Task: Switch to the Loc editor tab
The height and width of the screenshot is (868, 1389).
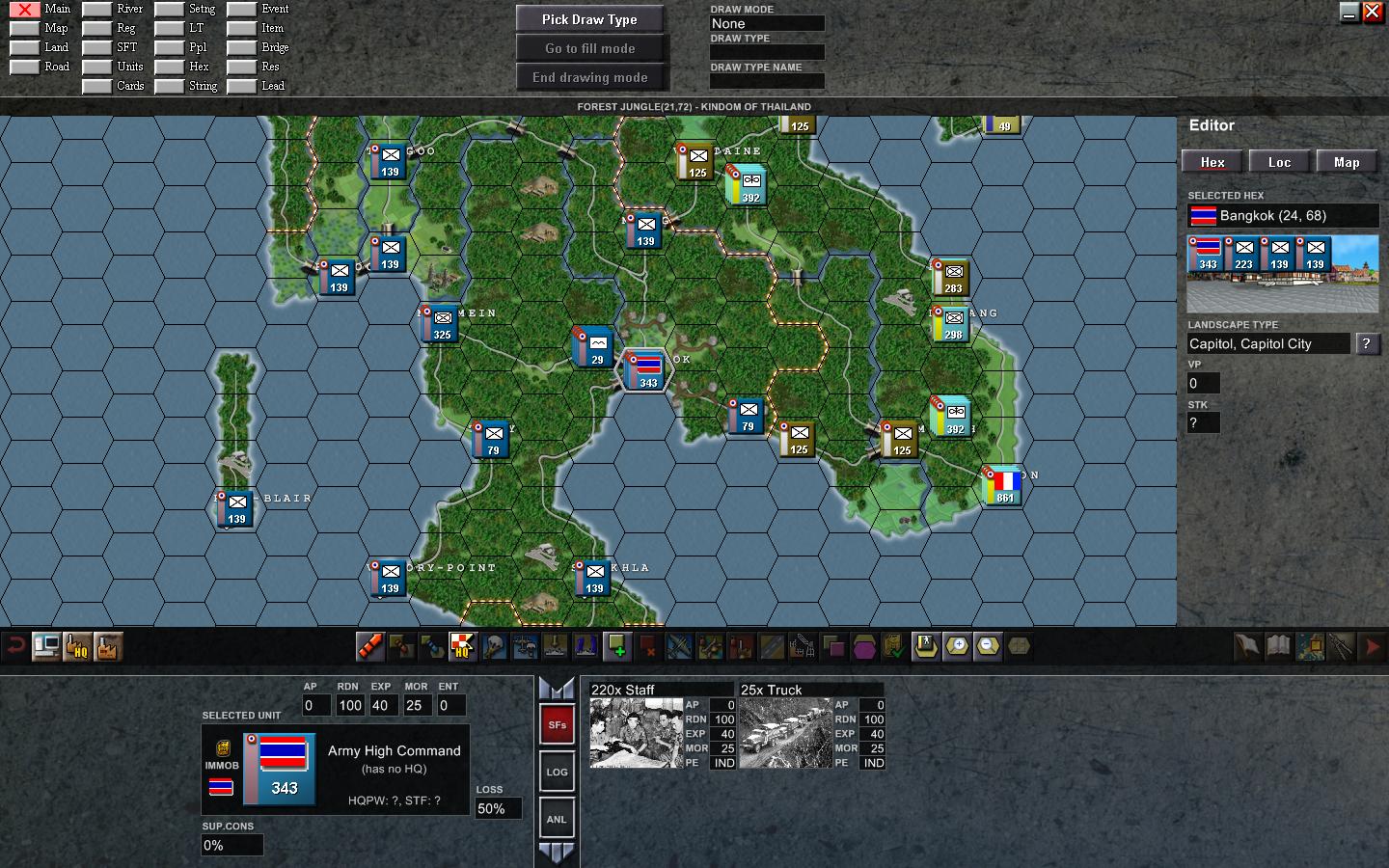Action: coord(1279,161)
